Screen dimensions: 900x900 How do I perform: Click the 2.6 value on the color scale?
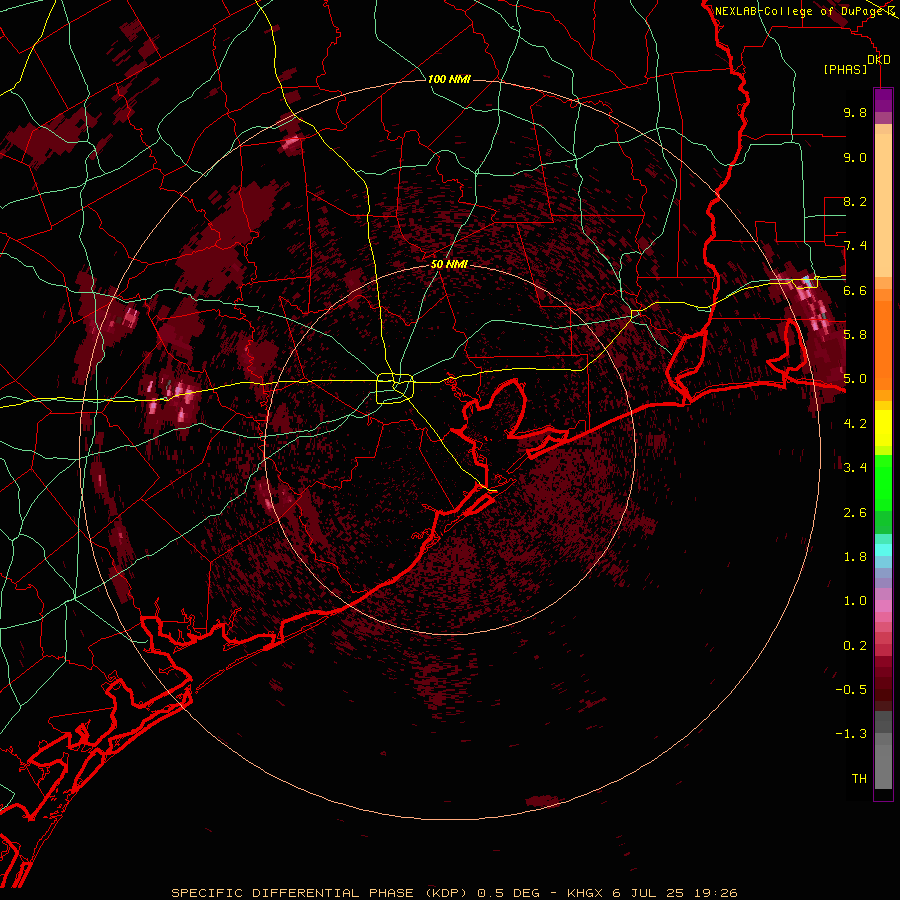click(855, 513)
